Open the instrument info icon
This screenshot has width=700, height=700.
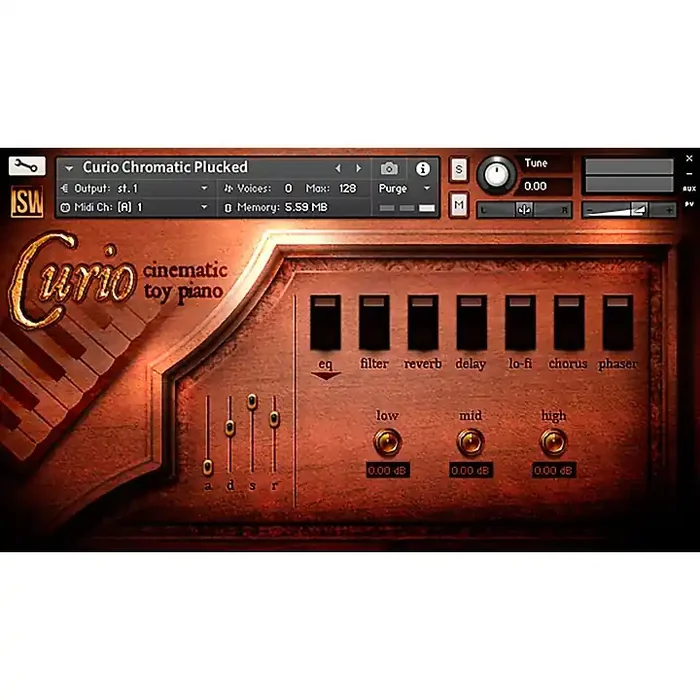423,168
